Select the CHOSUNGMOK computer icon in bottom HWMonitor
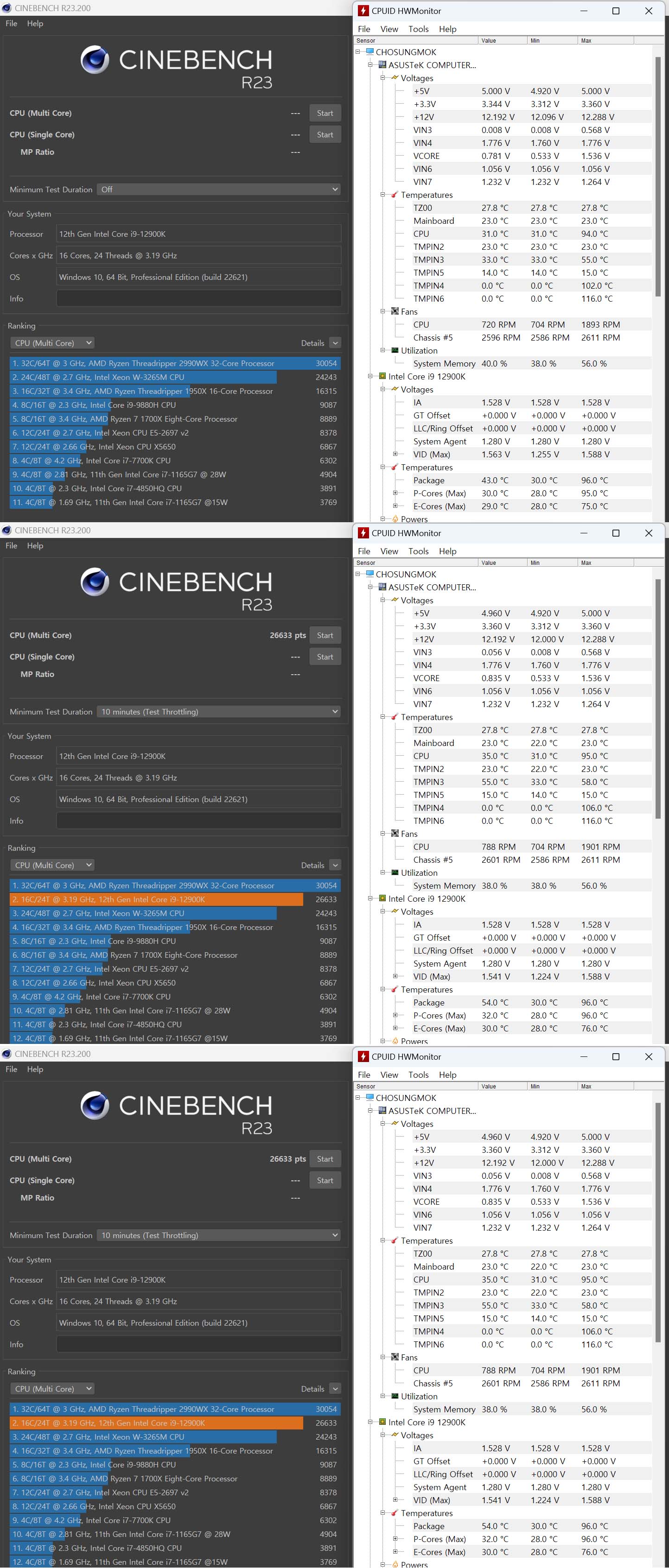The height and width of the screenshot is (1568, 669). pyautogui.click(x=369, y=1098)
